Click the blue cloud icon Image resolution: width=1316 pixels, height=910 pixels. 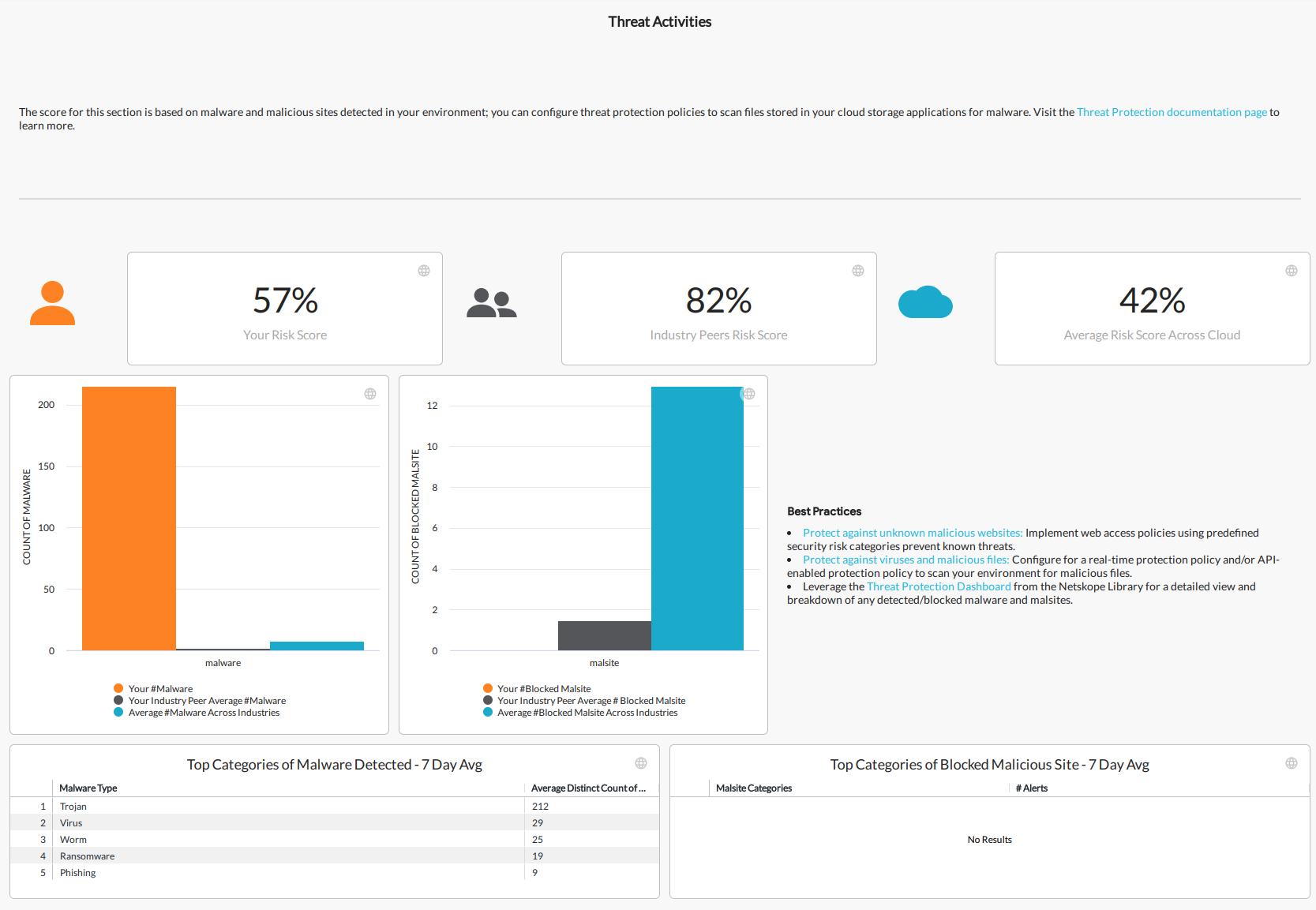[925, 302]
